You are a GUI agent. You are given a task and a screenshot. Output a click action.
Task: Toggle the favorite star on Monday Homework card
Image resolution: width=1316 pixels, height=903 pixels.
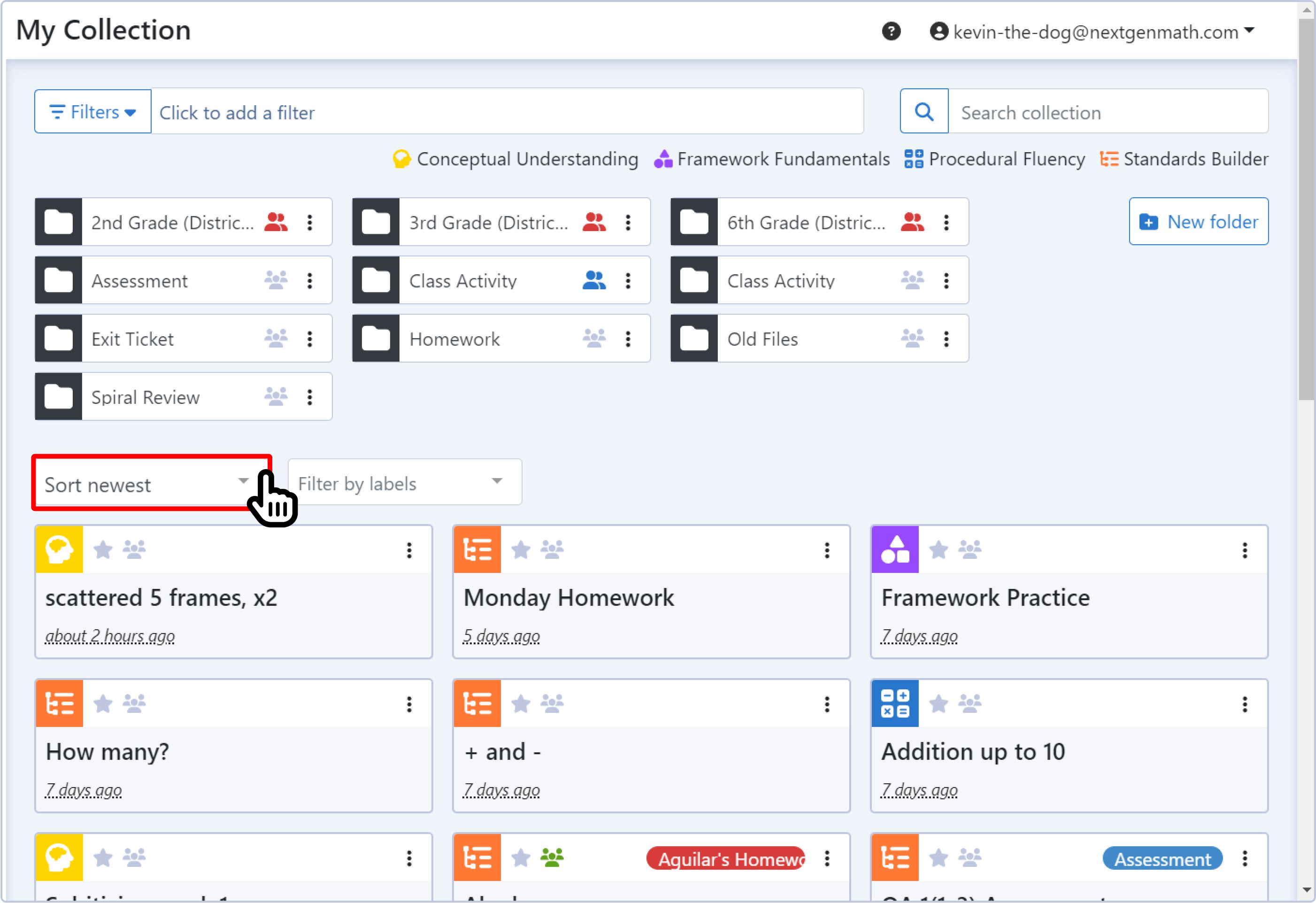(x=521, y=549)
